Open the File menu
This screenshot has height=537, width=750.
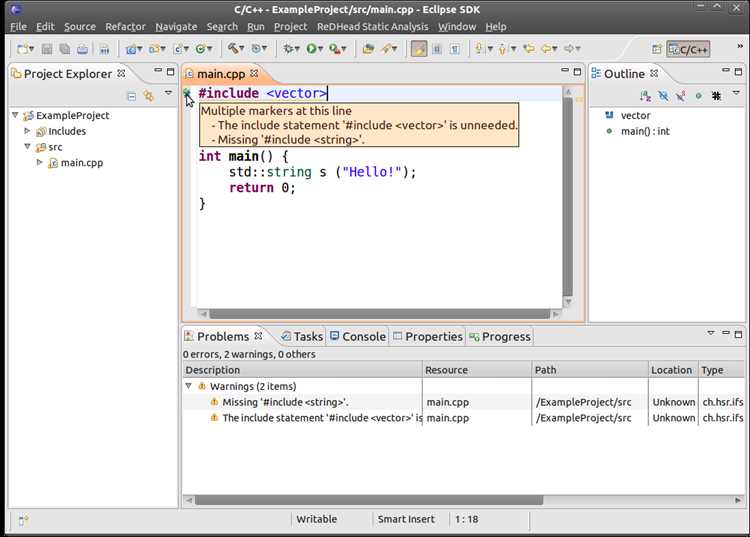pos(18,27)
